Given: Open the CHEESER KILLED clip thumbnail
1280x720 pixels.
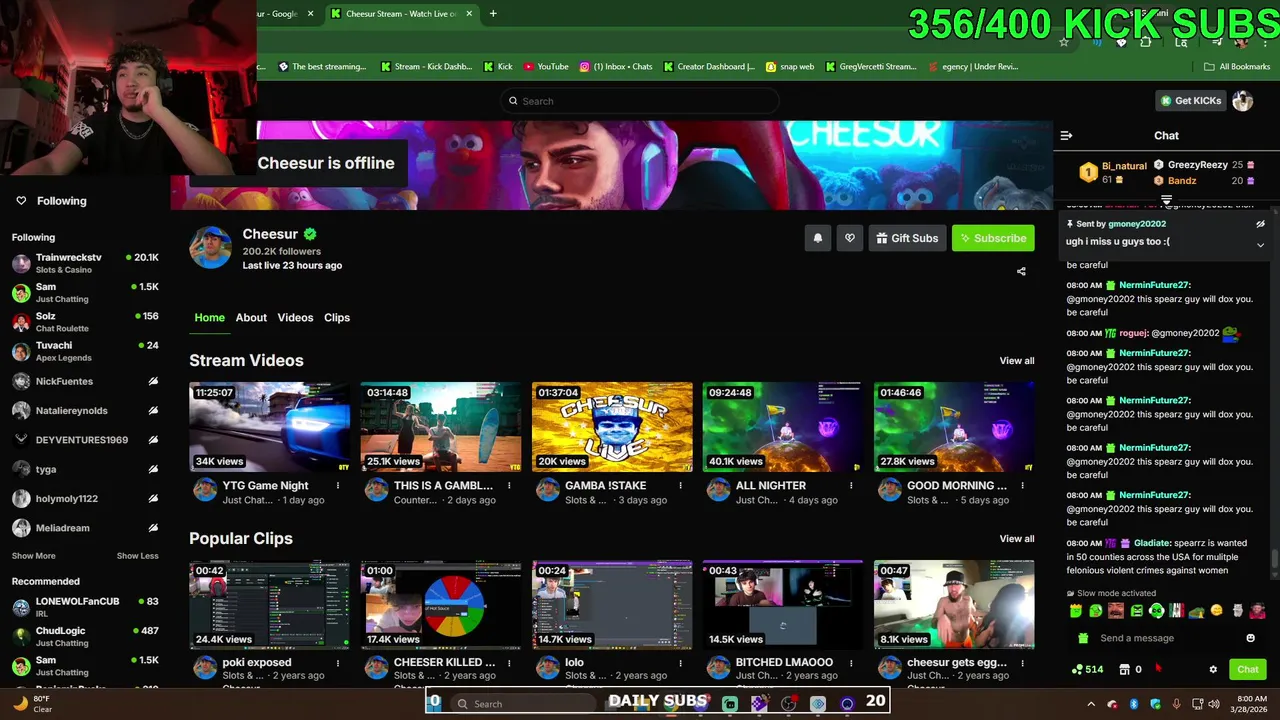Looking at the screenshot, I should click(441, 605).
